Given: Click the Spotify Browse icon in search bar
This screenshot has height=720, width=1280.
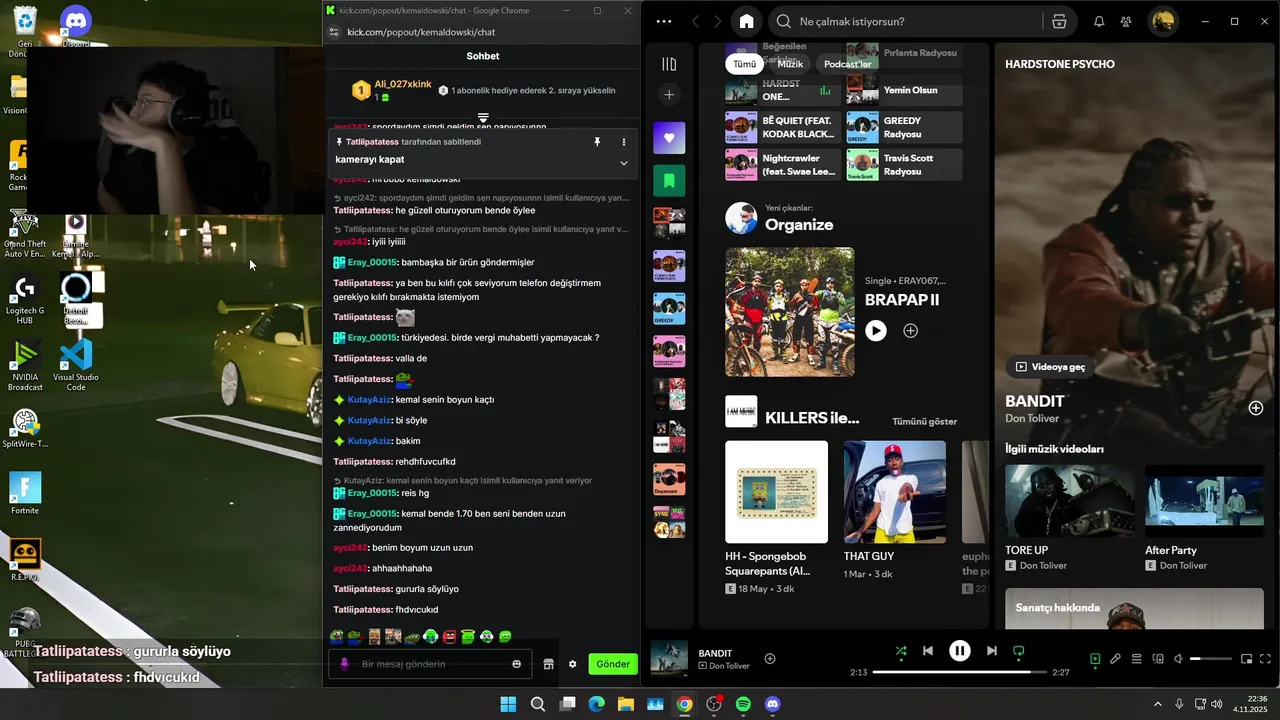Looking at the screenshot, I should click(x=1059, y=22).
